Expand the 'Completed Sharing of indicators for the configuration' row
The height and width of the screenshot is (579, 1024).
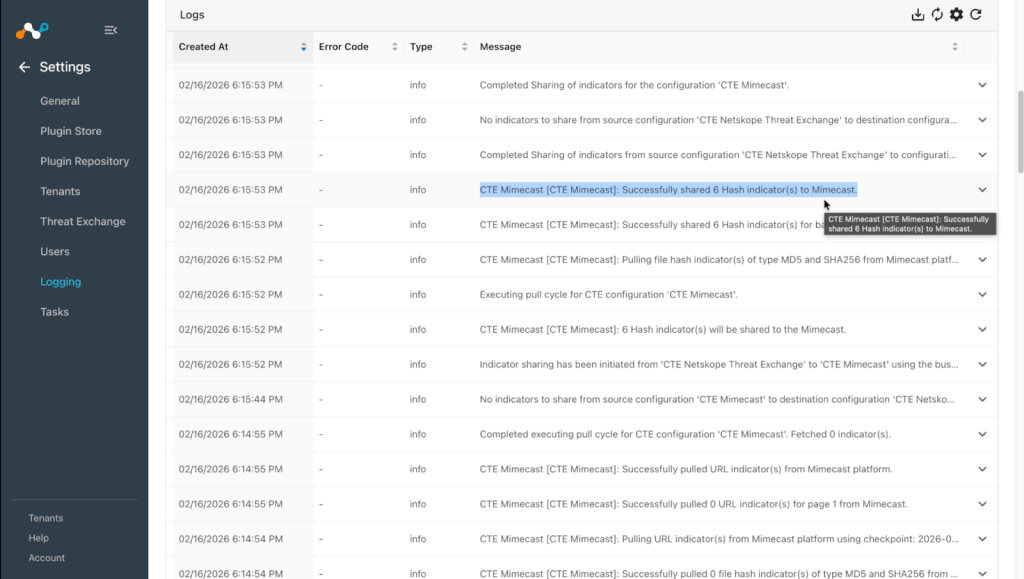tap(982, 86)
